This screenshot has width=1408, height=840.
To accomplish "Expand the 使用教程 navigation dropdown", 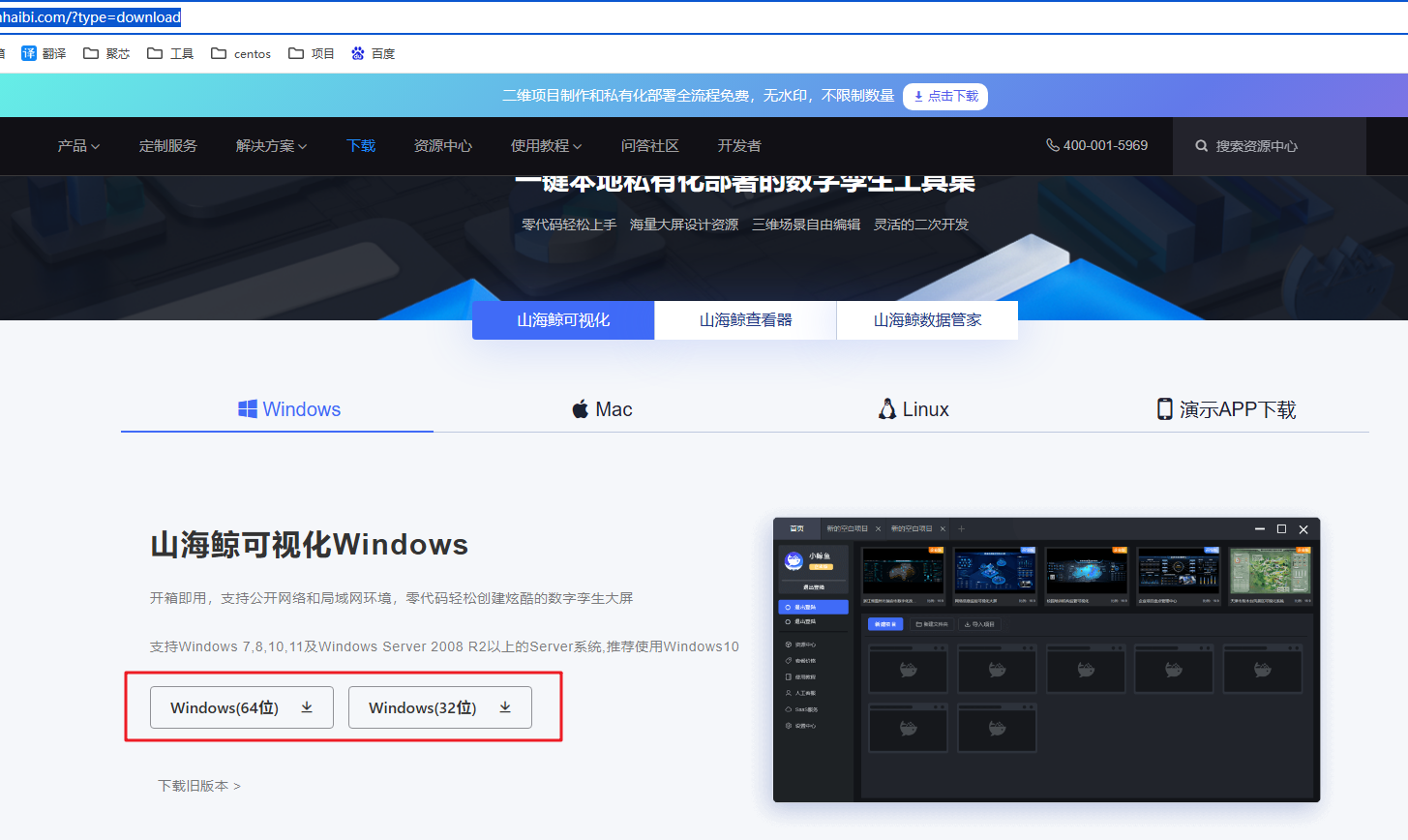I will point(547,146).
